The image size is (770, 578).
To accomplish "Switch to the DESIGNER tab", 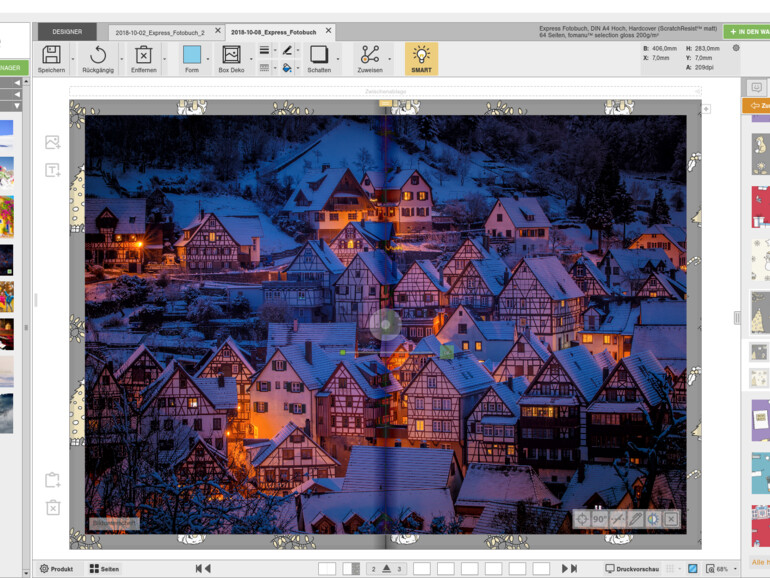I will 67,31.
